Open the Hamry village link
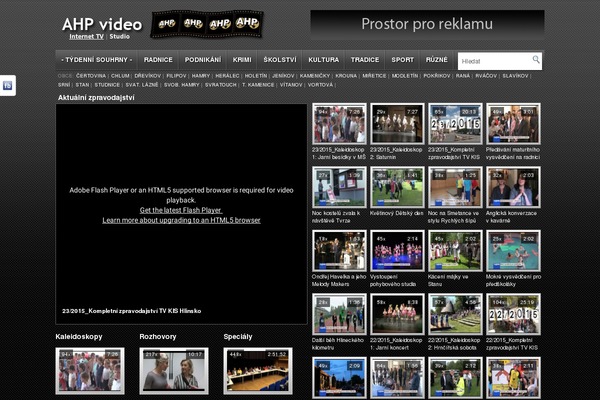 coord(201,76)
